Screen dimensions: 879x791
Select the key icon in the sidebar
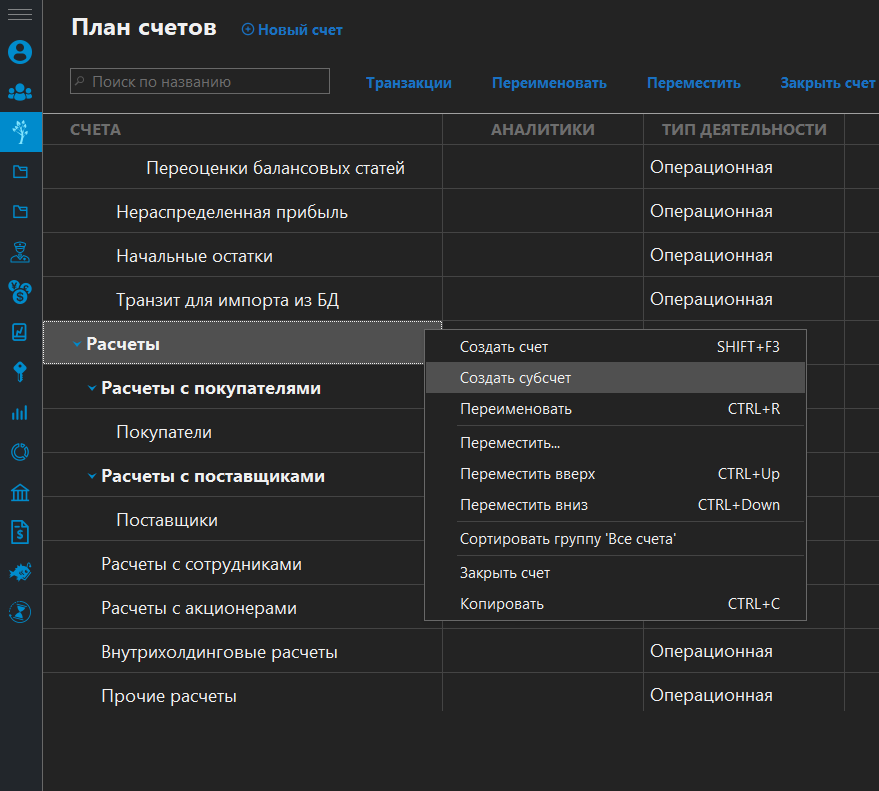(19, 372)
